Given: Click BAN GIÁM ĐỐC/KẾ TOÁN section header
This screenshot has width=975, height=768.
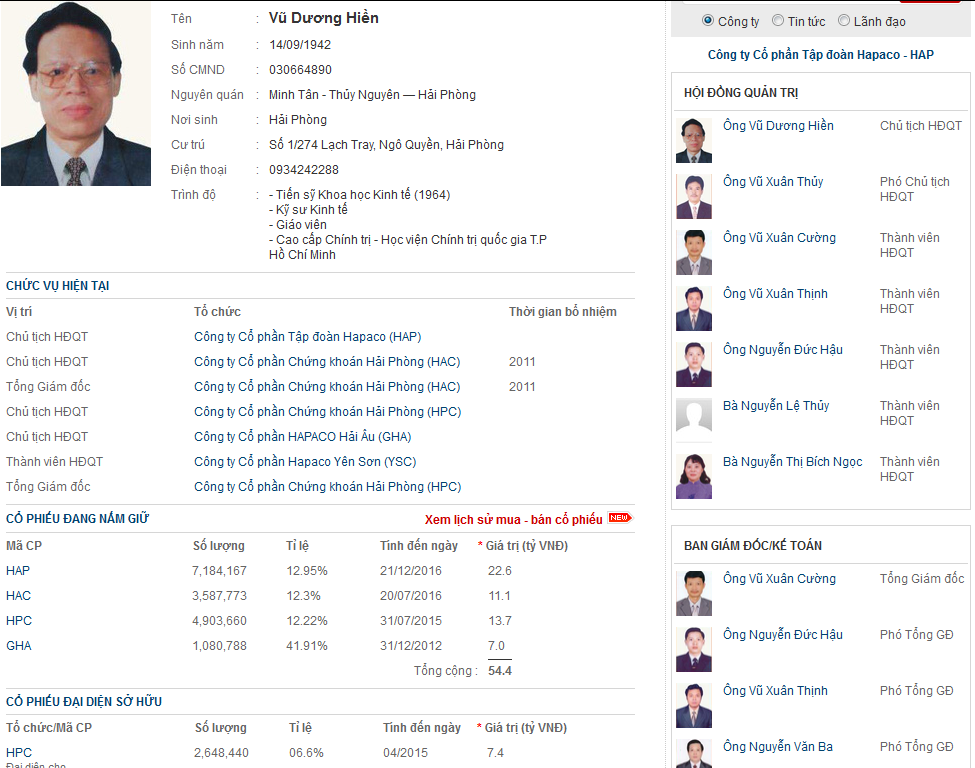Looking at the screenshot, I should (x=753, y=545).
